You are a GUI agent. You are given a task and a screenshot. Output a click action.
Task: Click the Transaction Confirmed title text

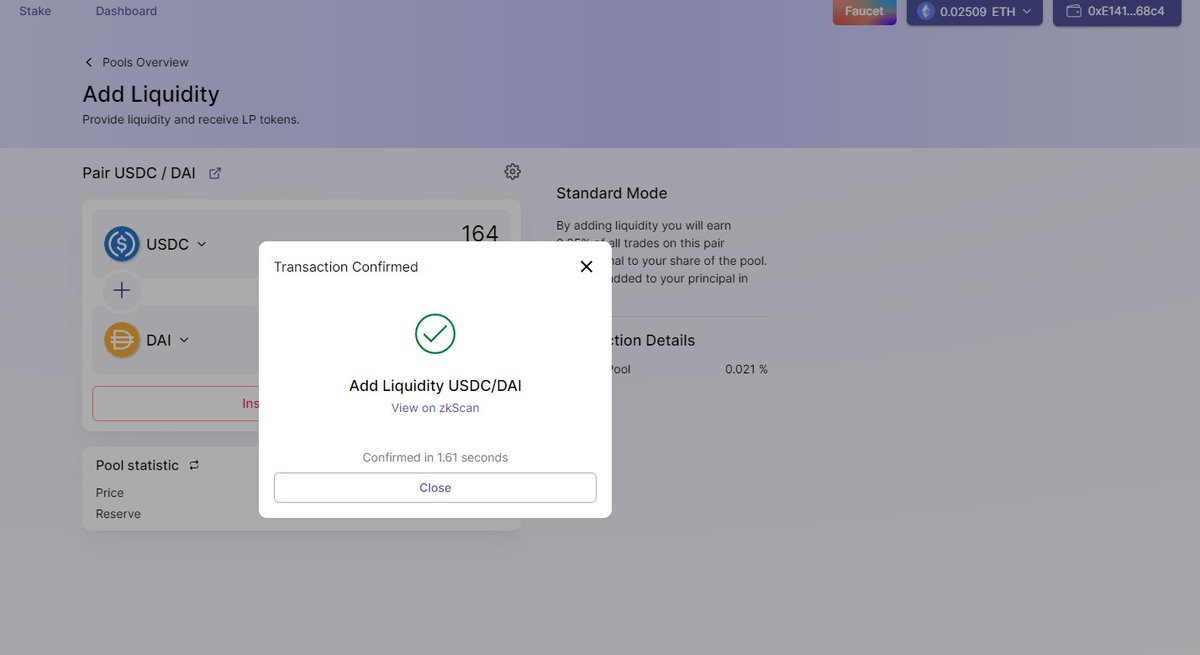tap(346, 267)
